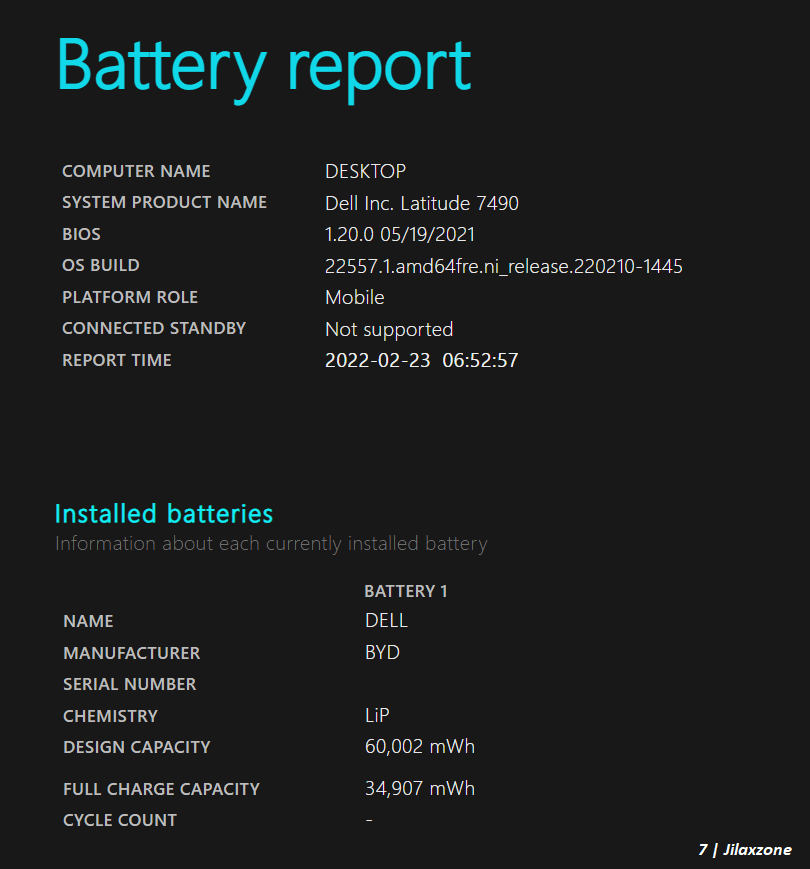Select the Not supported standby value
810x869 pixels.
(x=389, y=330)
